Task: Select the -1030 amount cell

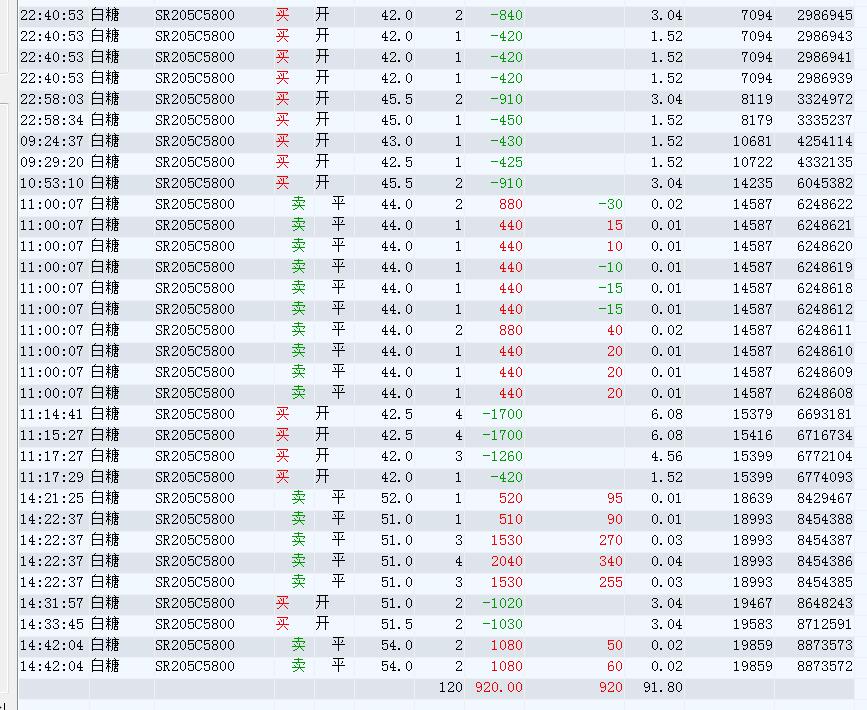Action: 502,625
